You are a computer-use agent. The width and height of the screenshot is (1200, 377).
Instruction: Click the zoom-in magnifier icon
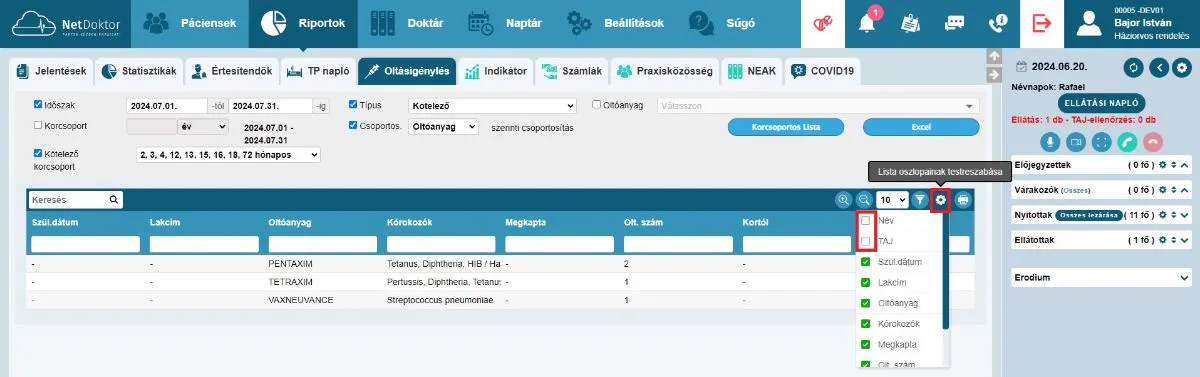pos(844,200)
